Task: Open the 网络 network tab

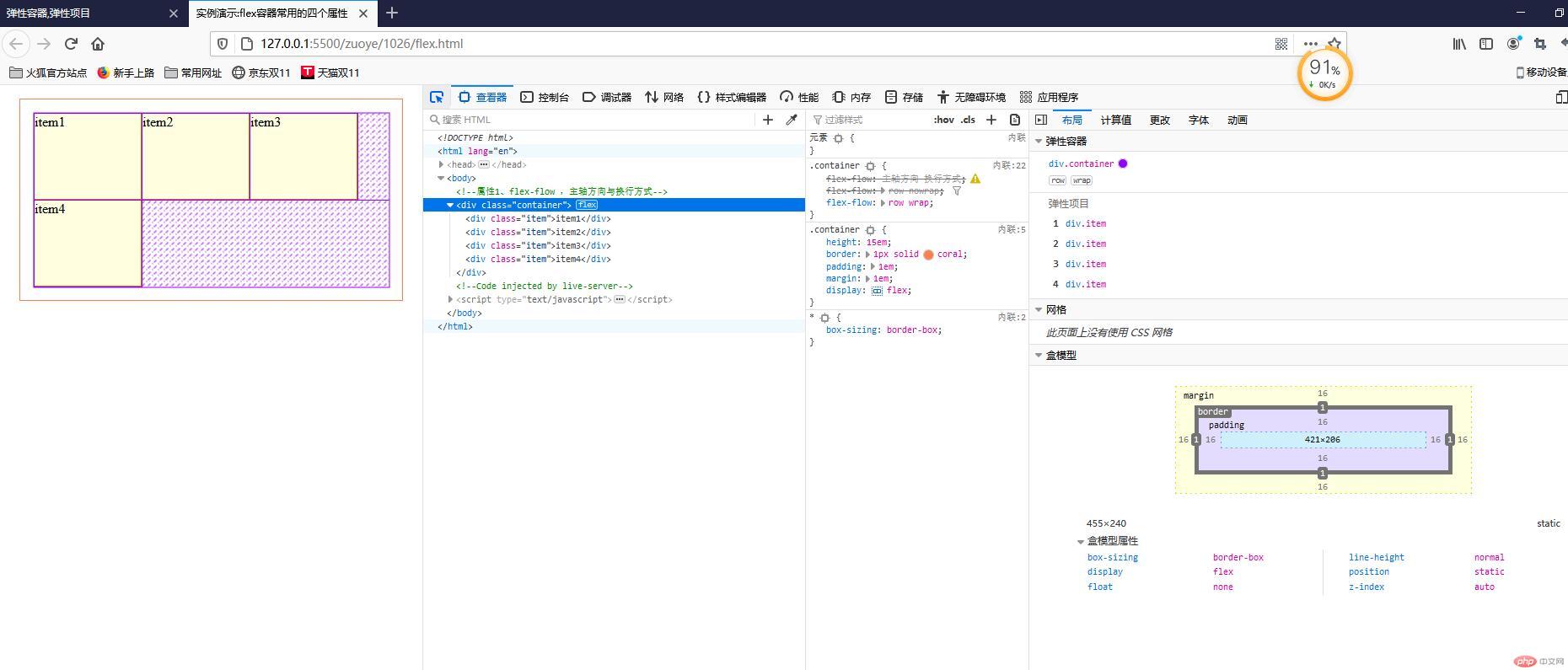Action: (664, 97)
